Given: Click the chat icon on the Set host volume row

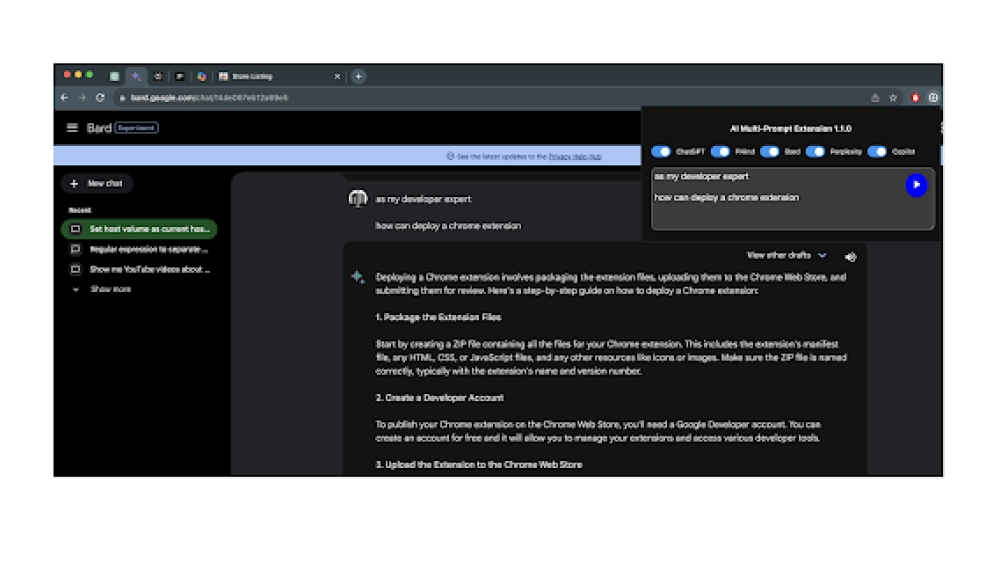Looking at the screenshot, I should click(x=75, y=229).
